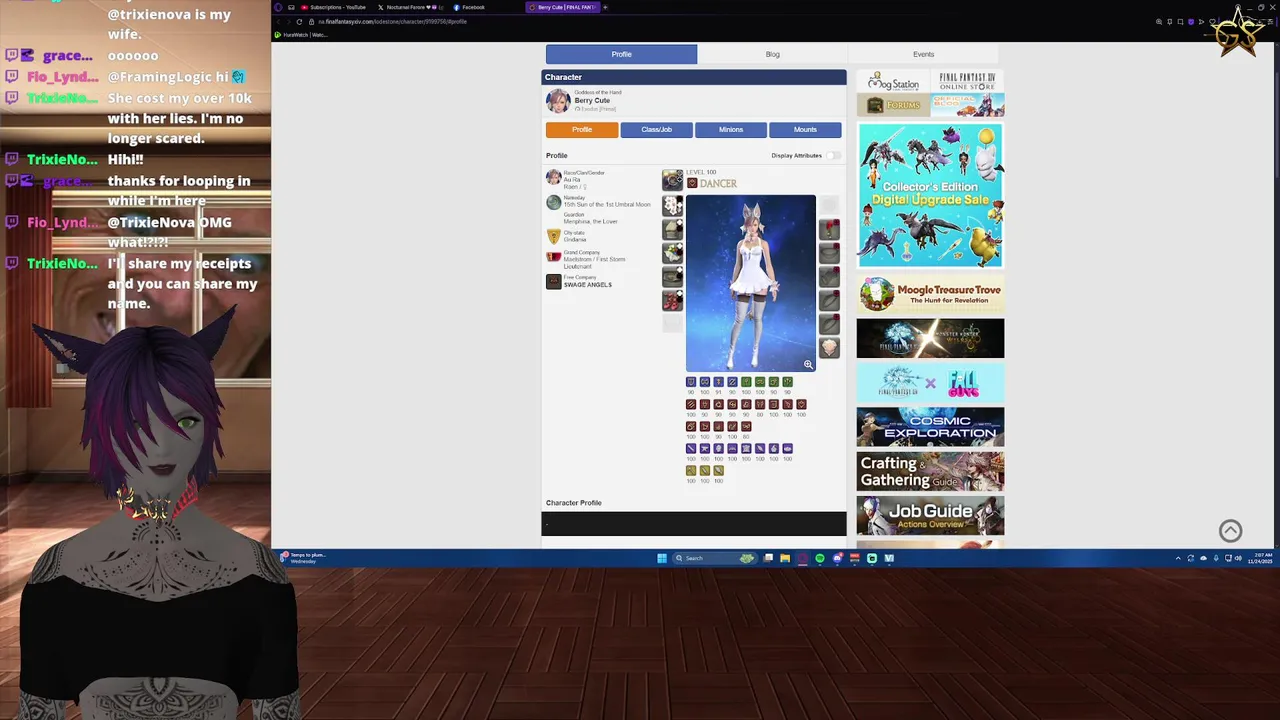
Task: Select the blue Profile tab
Action: point(621,54)
